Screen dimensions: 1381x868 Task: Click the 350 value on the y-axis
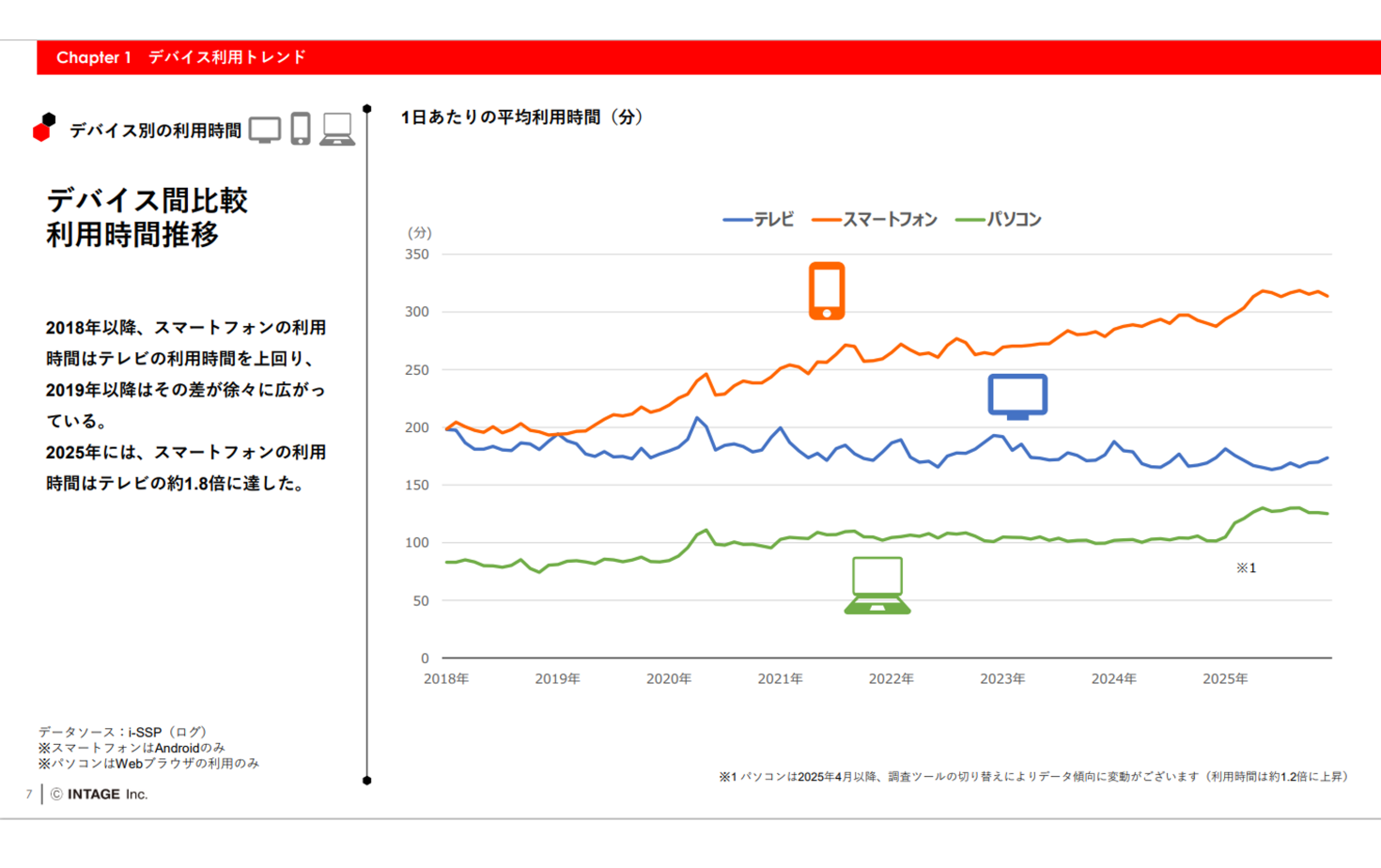[416, 255]
